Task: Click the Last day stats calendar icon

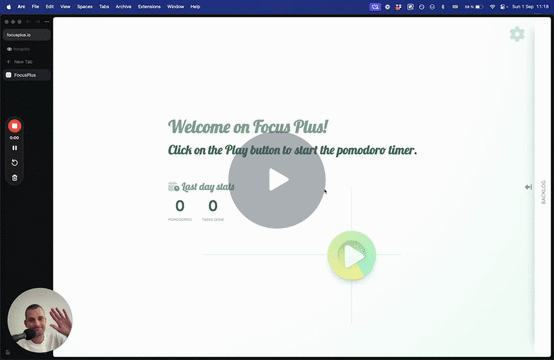Action: coord(173,187)
